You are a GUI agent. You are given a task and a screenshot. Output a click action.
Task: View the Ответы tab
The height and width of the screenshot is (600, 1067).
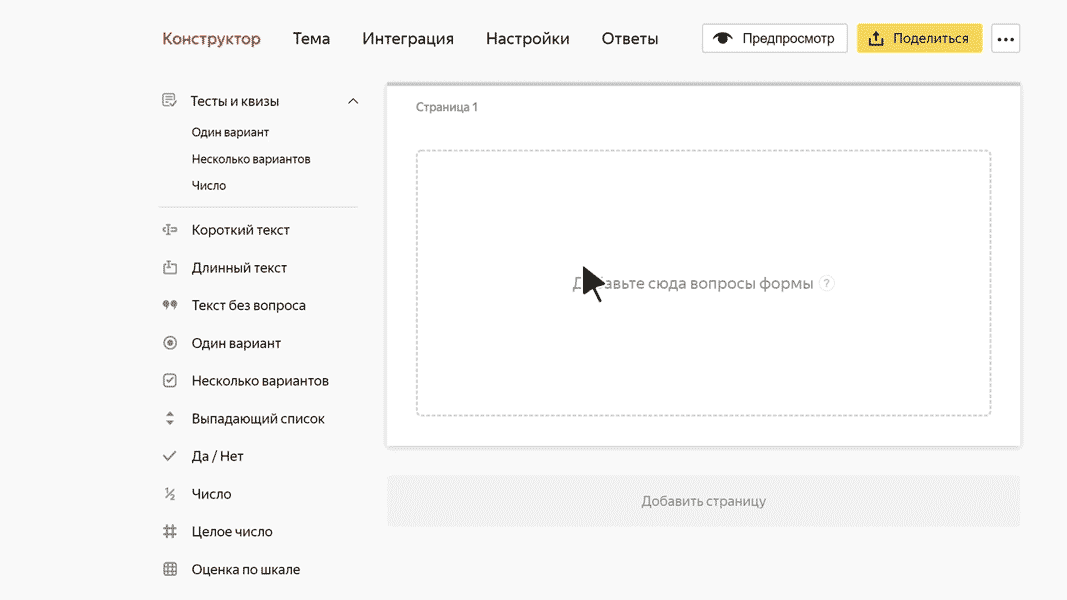tap(629, 39)
